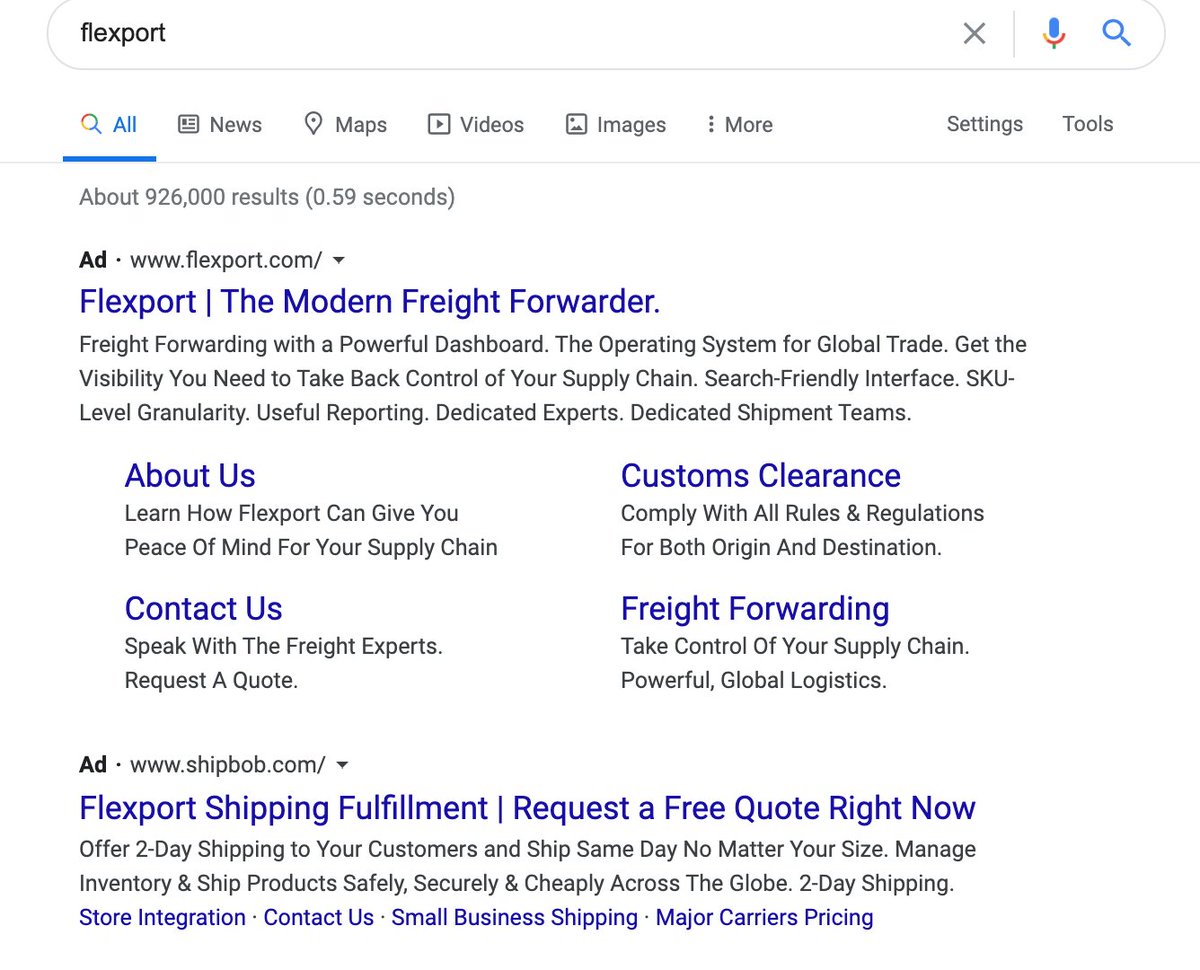
Task: Open the All results tab
Action: [x=109, y=125]
